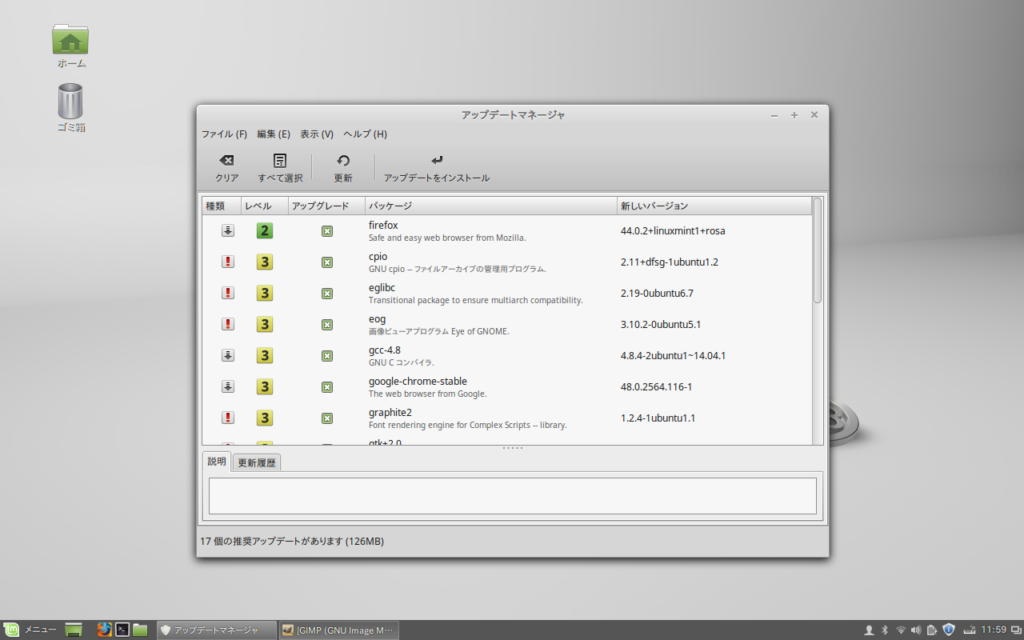This screenshot has height=640, width=1024.
Task: Click the download arrow icon beside gcc-4.8
Action: (229, 355)
